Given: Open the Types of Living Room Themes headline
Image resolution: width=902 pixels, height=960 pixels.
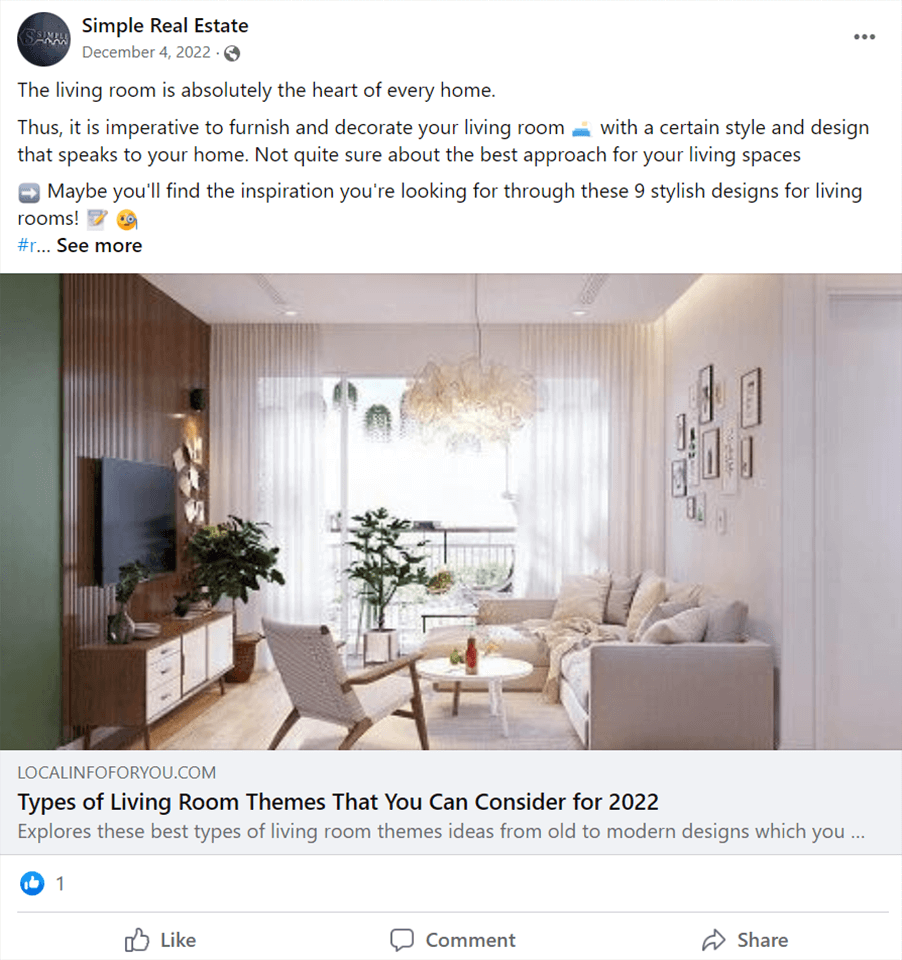Looking at the screenshot, I should [x=338, y=801].
